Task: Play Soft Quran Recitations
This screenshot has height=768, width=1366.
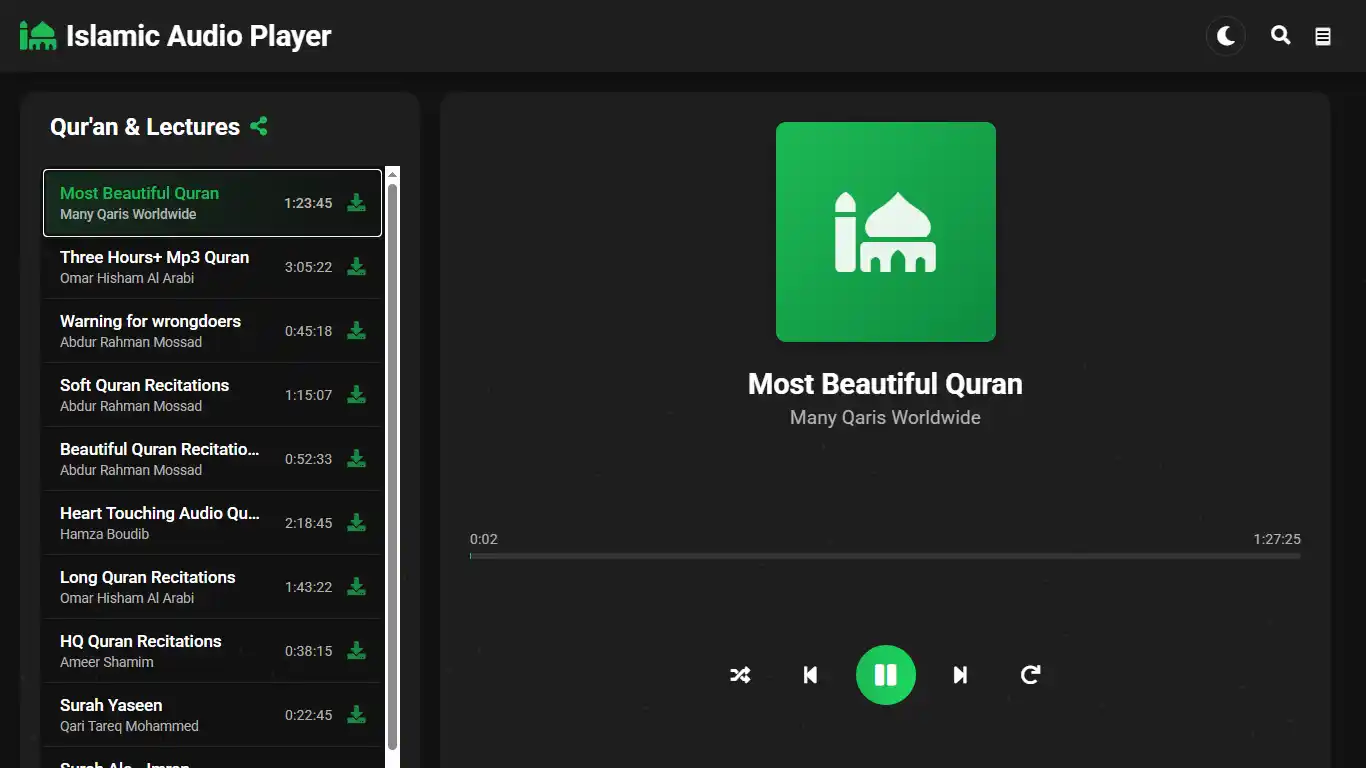Action: click(x=212, y=395)
